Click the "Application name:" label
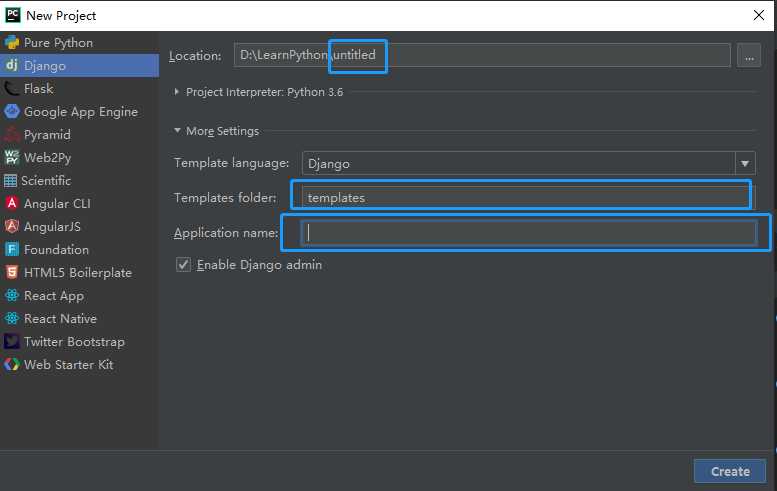 coord(226,233)
